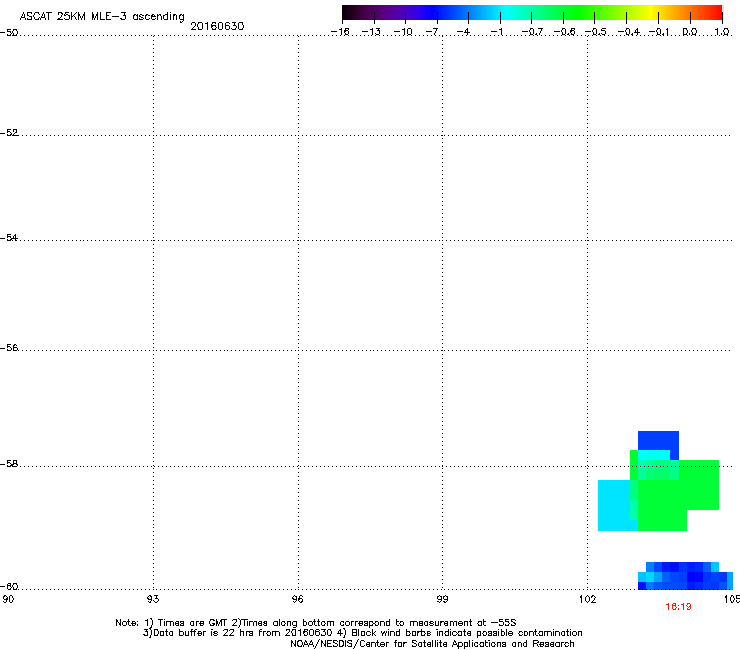Click the 90 longitude axis label
Screen dimensions: 740x650
coord(8,599)
